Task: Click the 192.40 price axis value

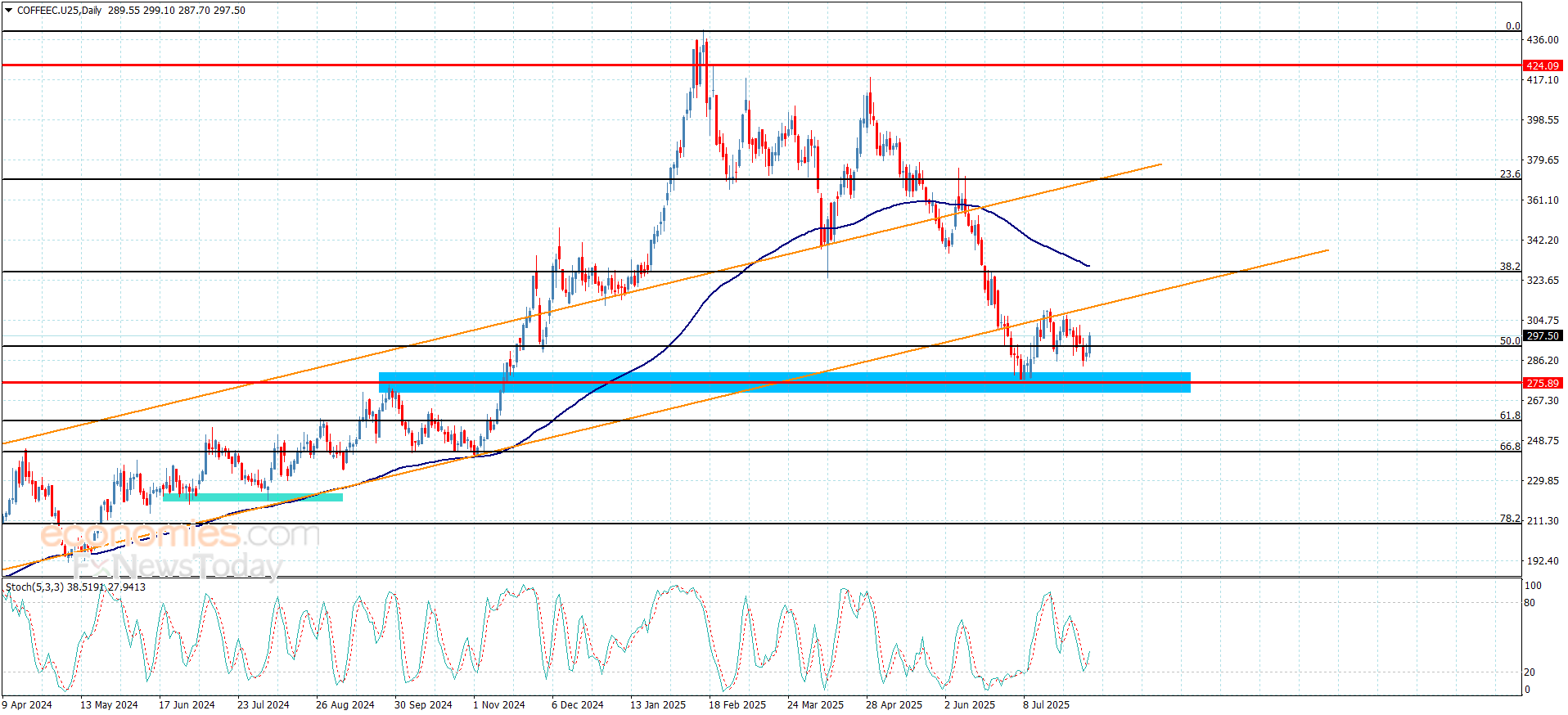Action: (1543, 560)
